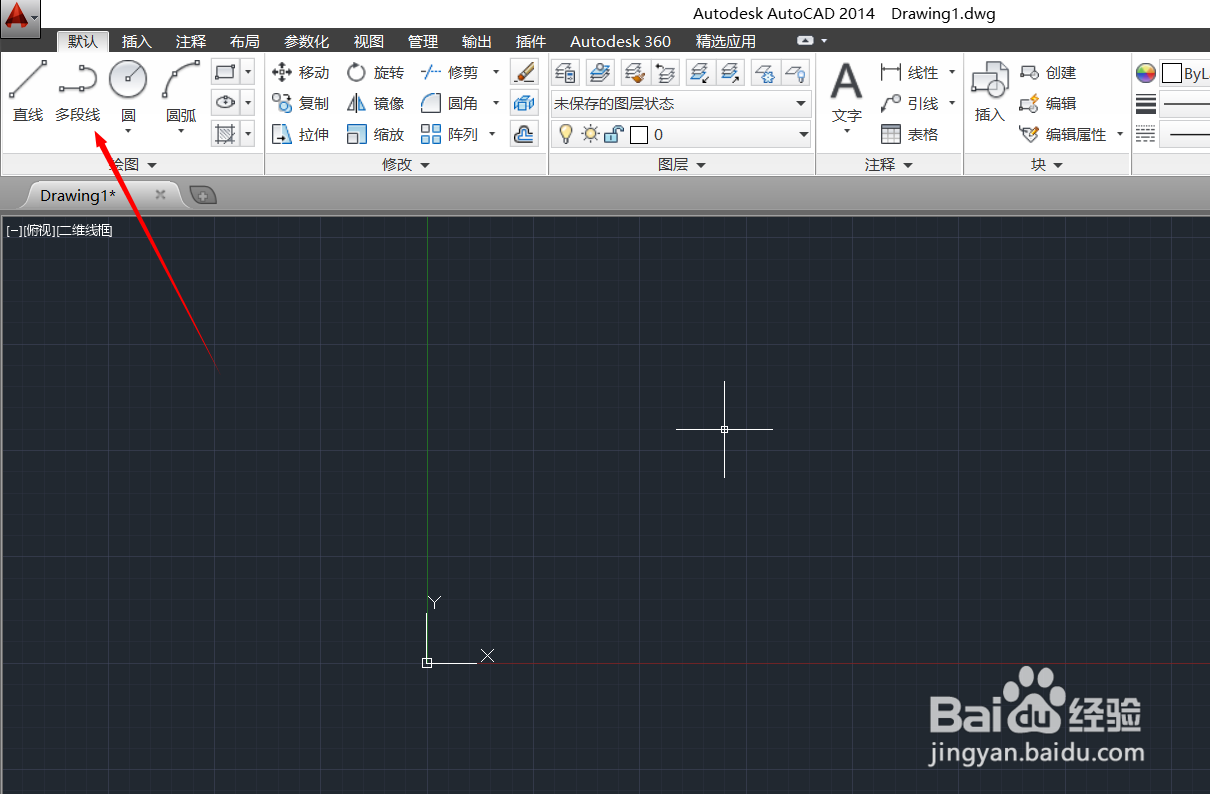
Task: Activate the 移动 (Move) command
Action: 300,72
